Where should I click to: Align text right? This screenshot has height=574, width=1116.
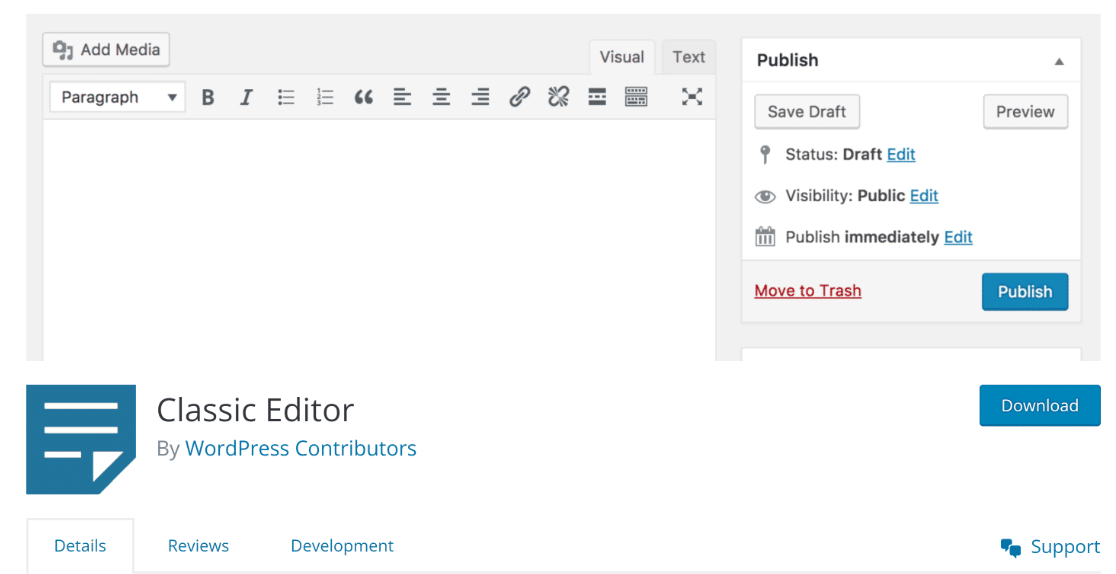click(480, 97)
